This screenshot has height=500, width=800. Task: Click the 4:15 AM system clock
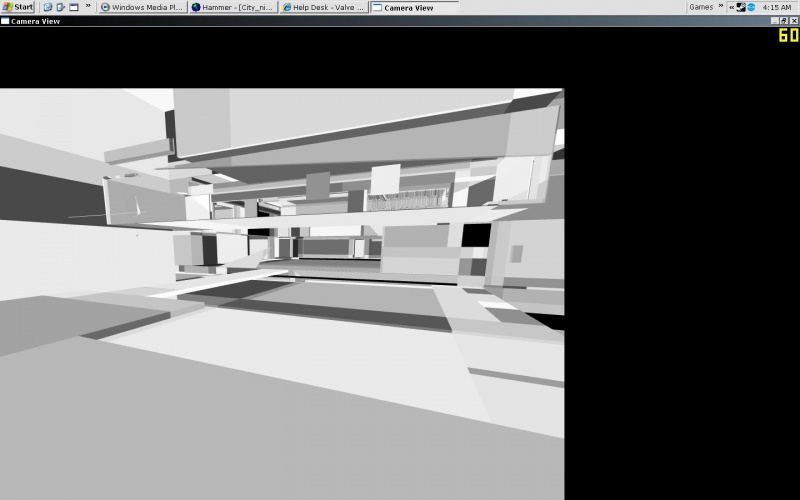(777, 7)
